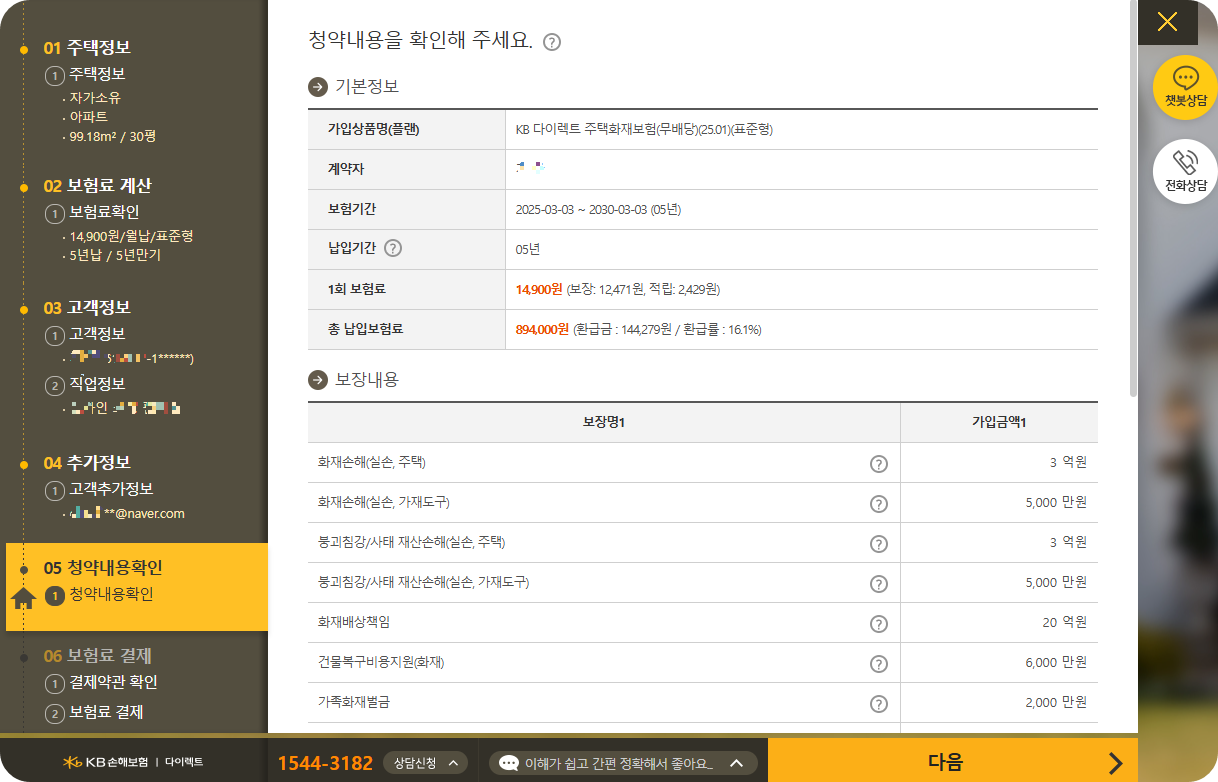Click 1회 보험료 value 14,900원
Screen dimensions: 1218x782
point(539,290)
